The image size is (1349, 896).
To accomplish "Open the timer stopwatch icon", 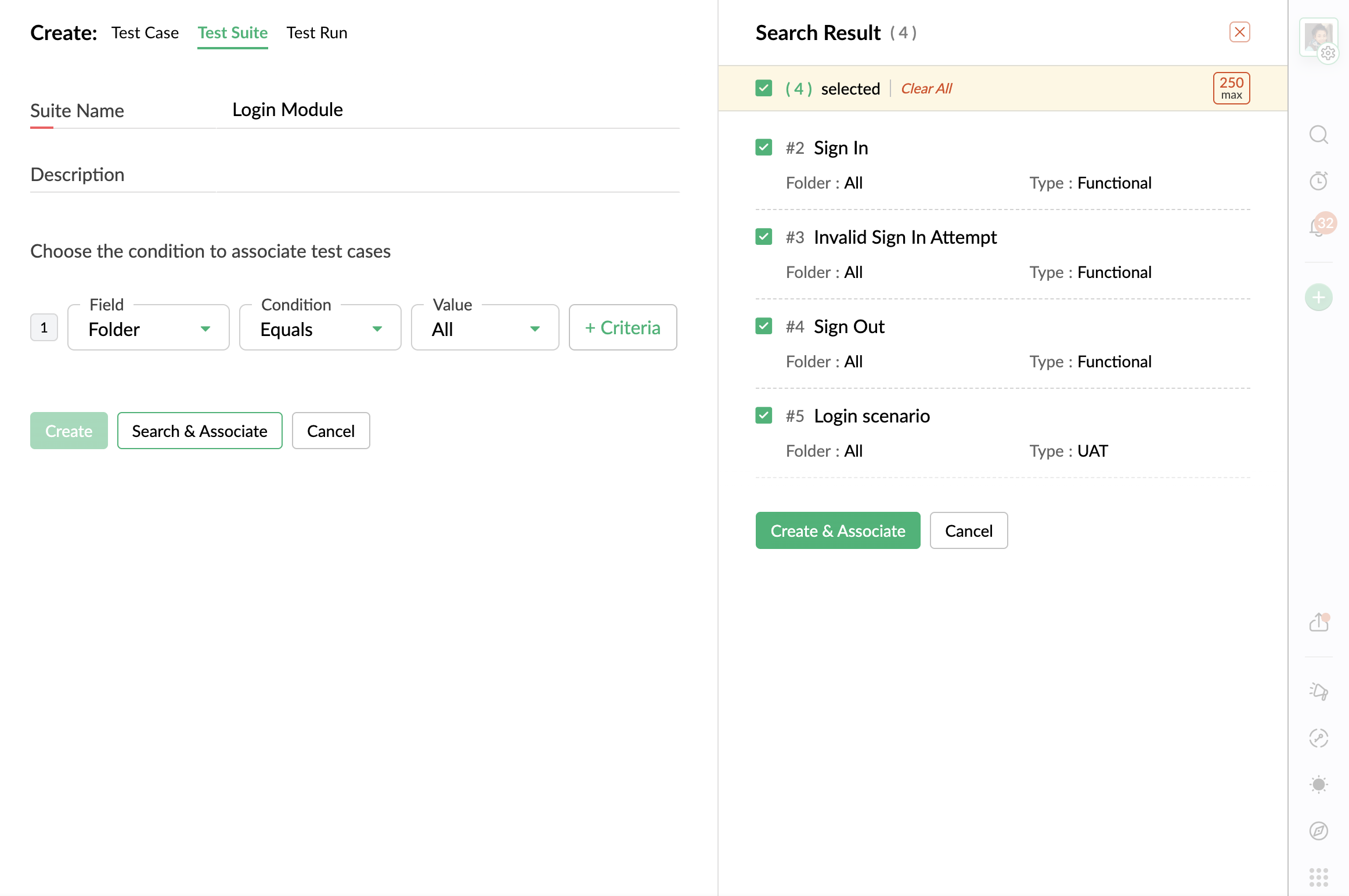I will [x=1318, y=181].
